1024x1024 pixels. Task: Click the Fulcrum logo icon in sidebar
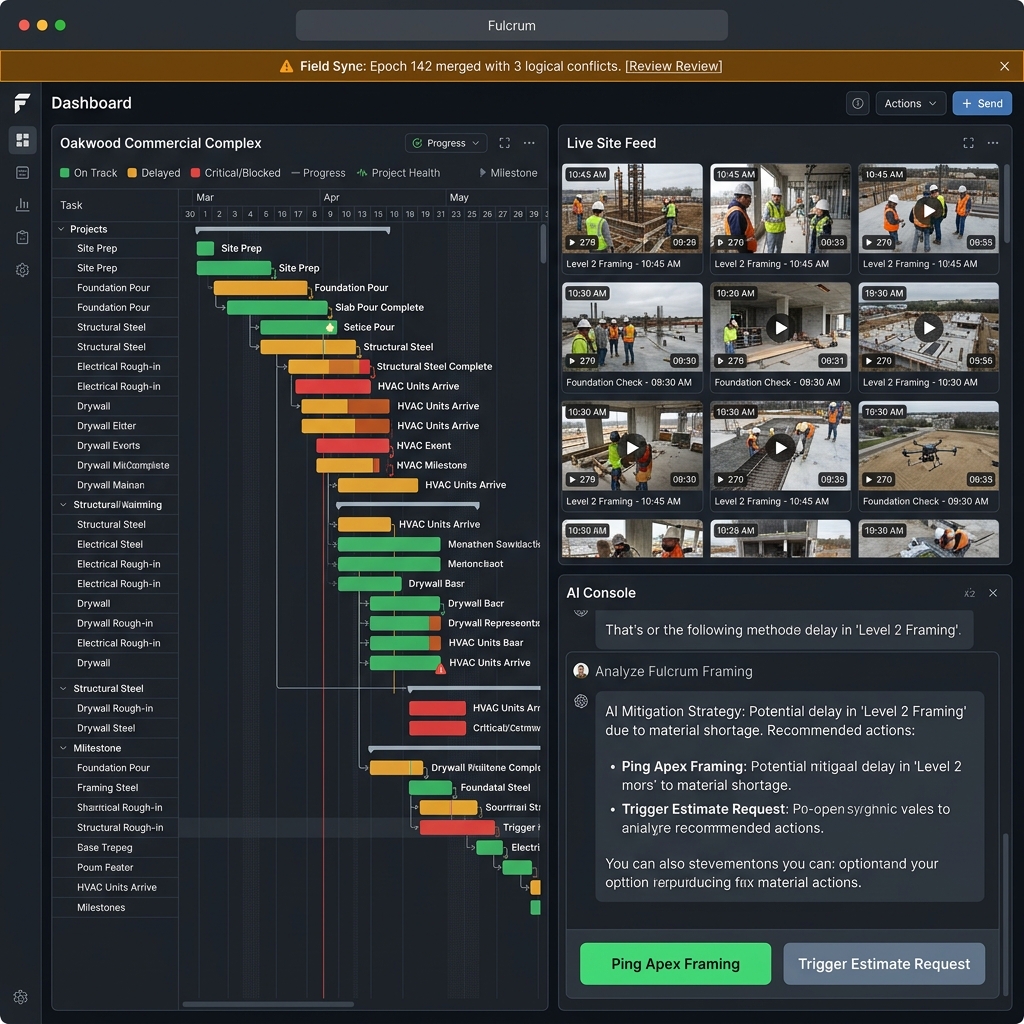22,103
